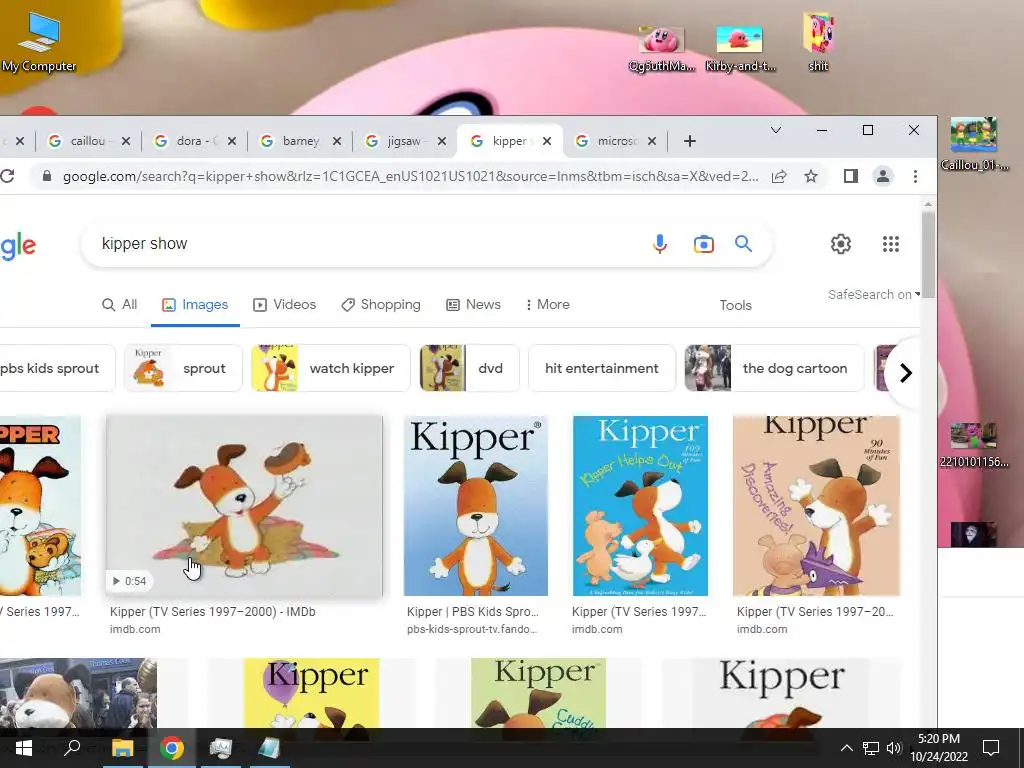Image resolution: width=1024 pixels, height=768 pixels.
Task: Close the kipper tab
Action: tap(547, 141)
